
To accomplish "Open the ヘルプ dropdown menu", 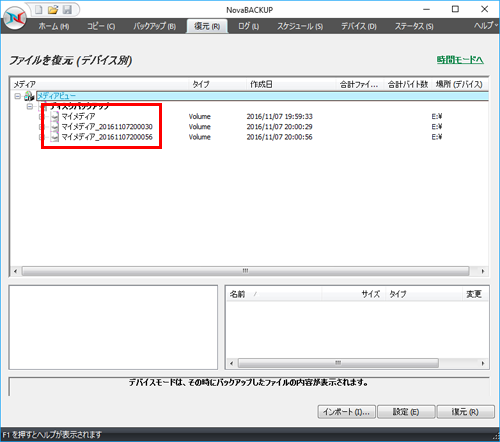I will coord(486,25).
